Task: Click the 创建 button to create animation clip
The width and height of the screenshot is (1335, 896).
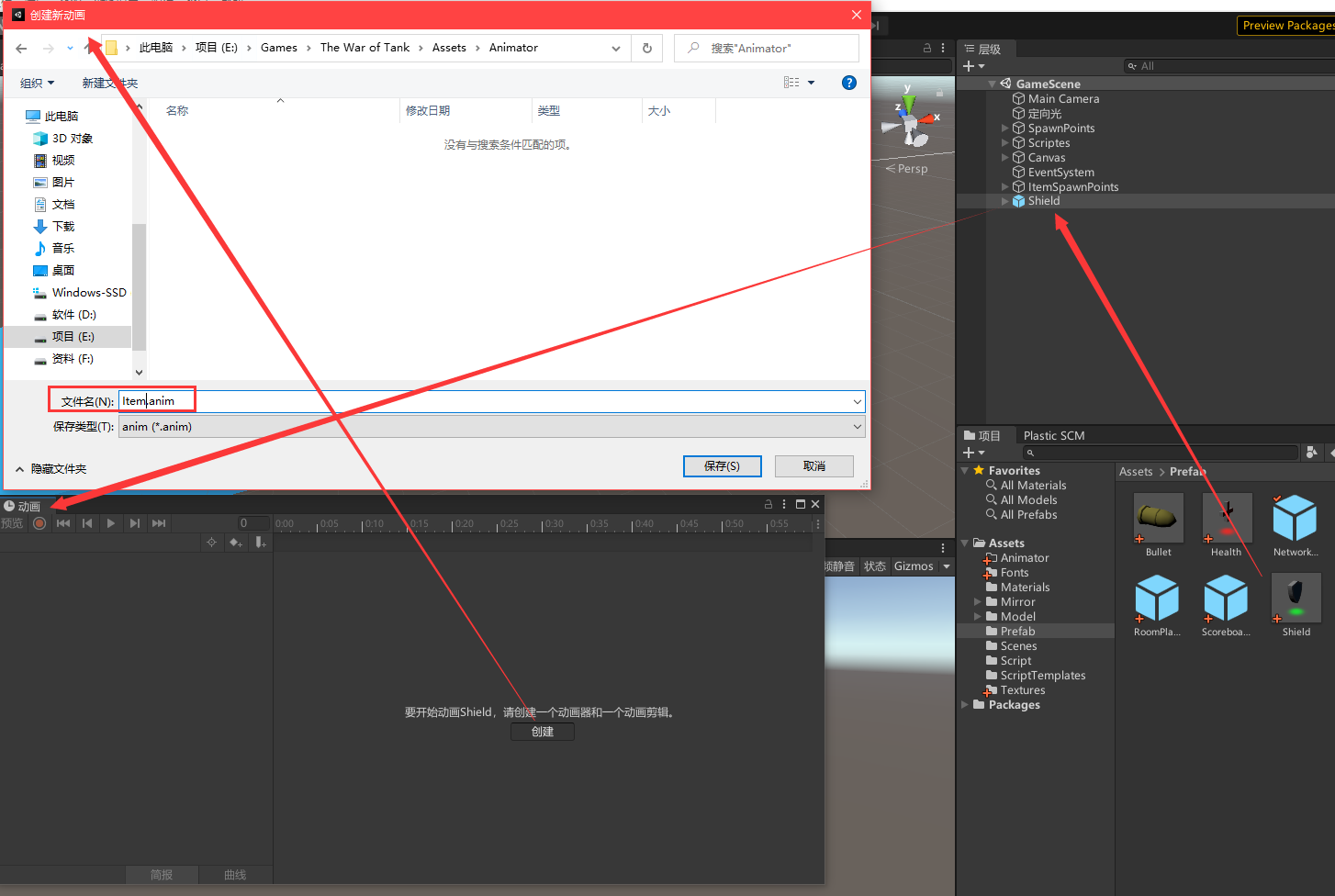Action: pos(542,731)
